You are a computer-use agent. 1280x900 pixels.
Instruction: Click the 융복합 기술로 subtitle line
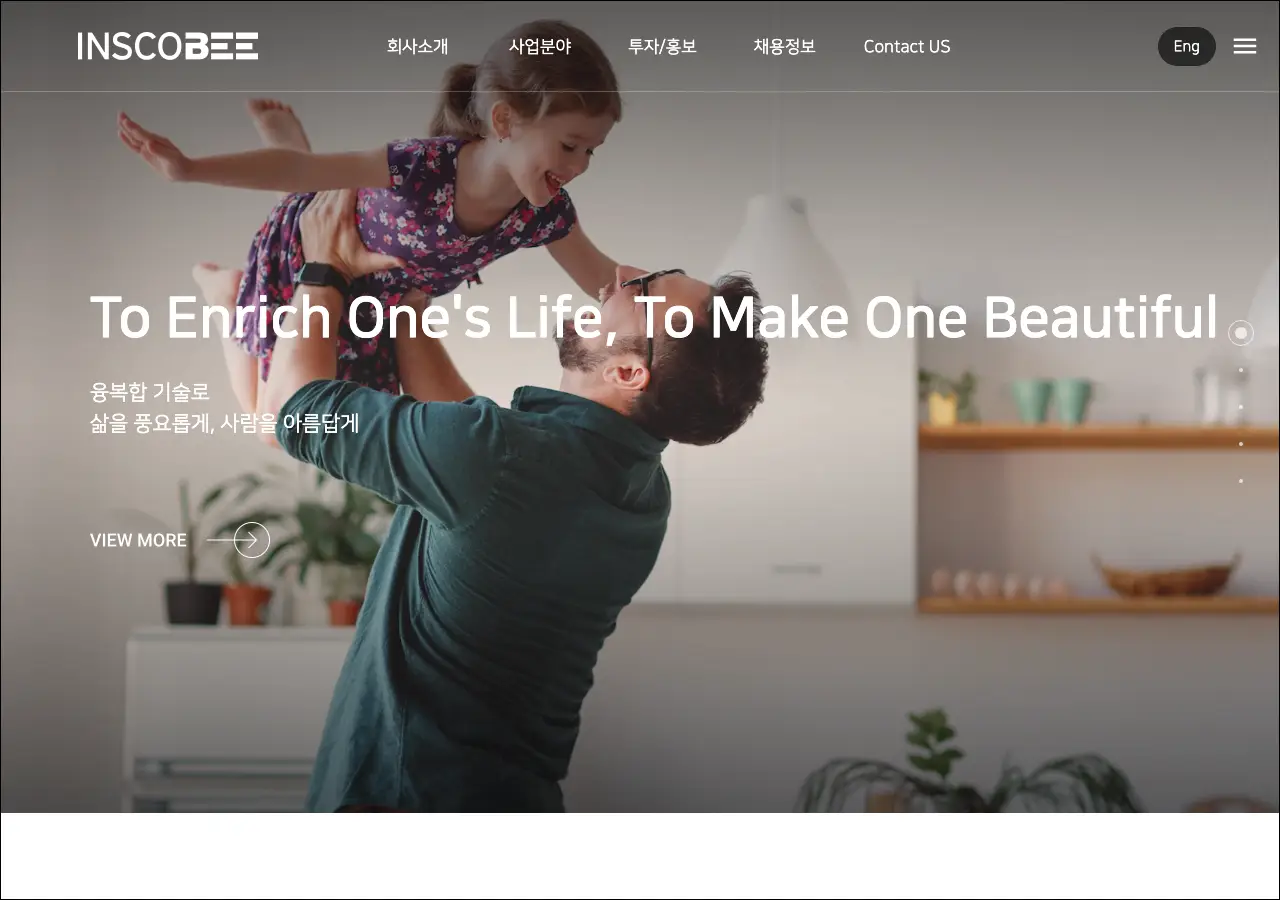click(x=150, y=392)
